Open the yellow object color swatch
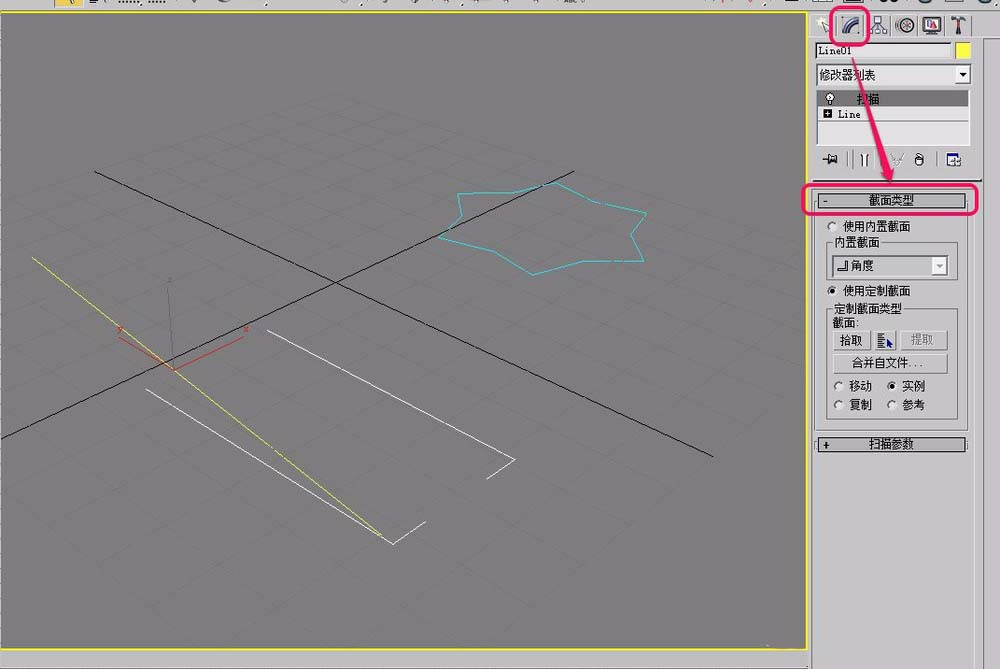 coord(963,50)
